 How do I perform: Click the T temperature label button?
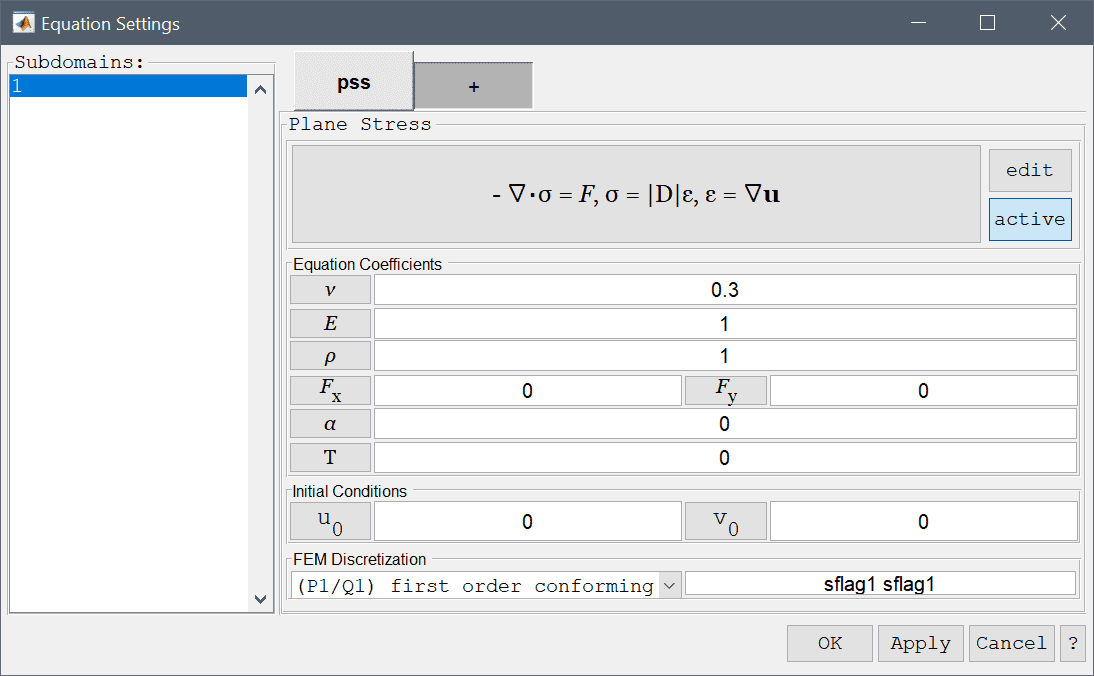330,458
